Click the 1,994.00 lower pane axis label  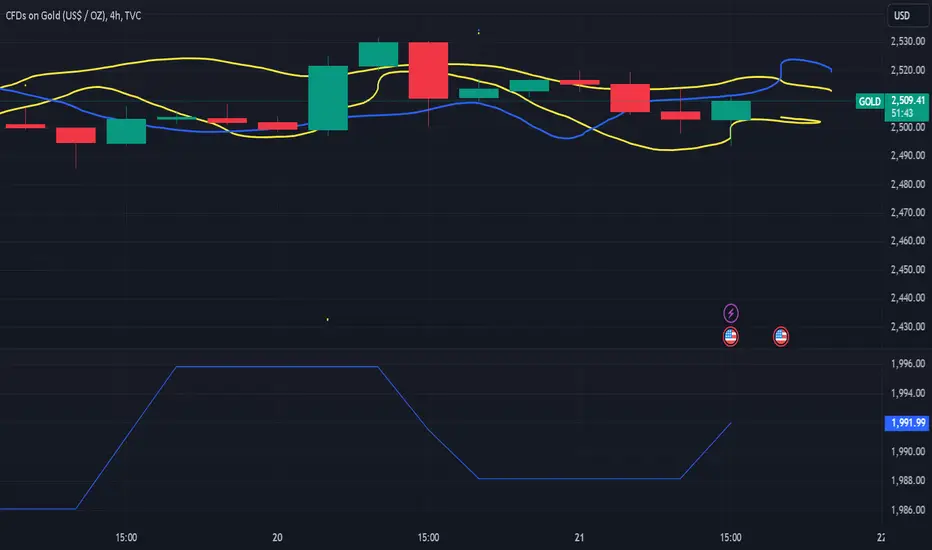pyautogui.click(x=908, y=393)
